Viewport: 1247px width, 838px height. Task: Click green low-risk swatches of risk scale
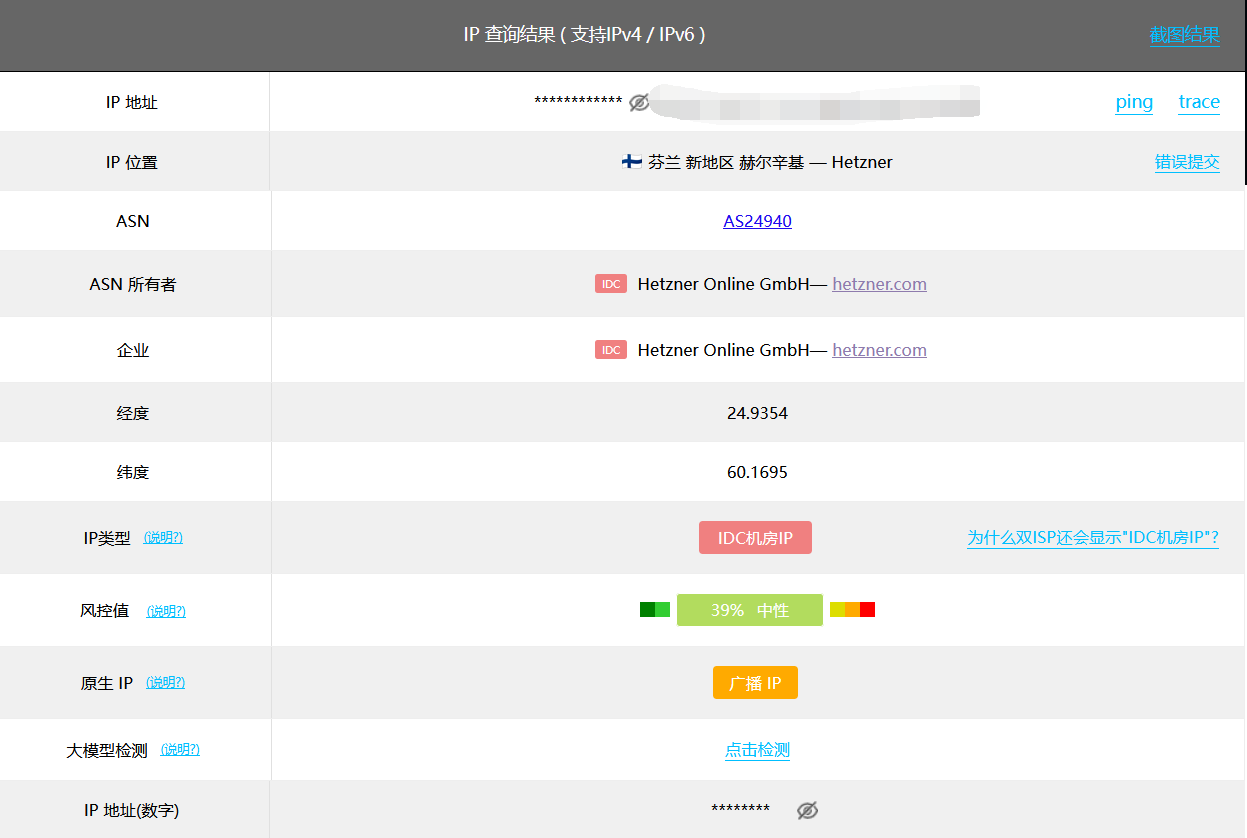pyautogui.click(x=655, y=610)
